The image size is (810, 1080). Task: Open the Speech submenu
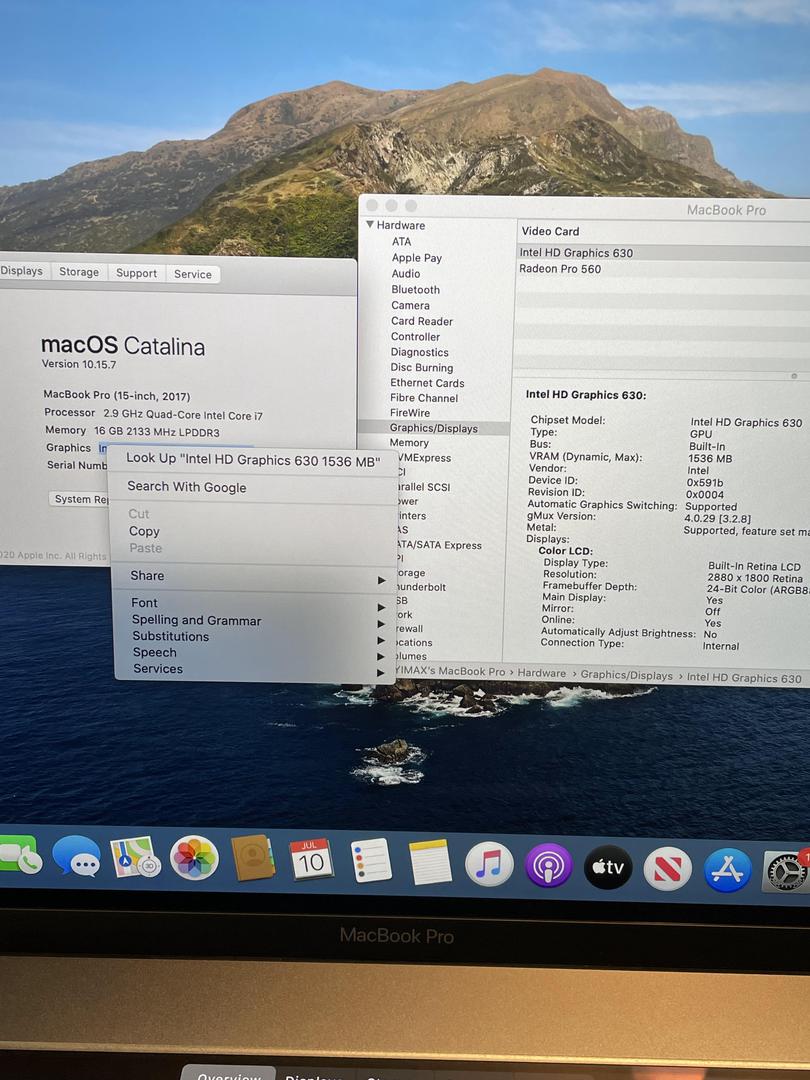[x=255, y=653]
